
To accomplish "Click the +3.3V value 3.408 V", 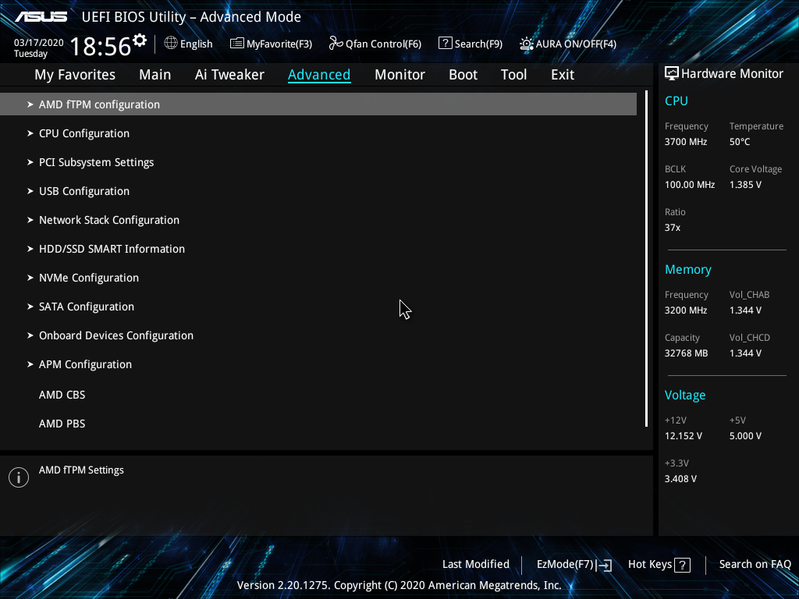I will (681, 479).
